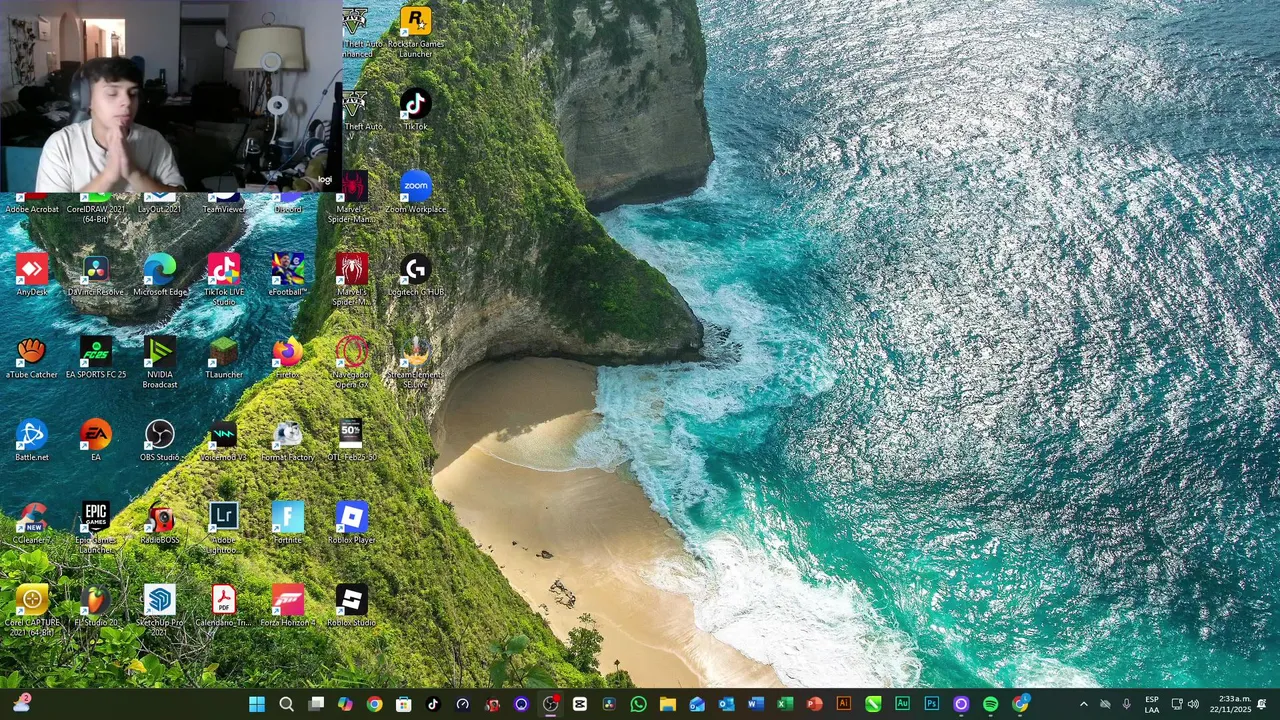
Task: Open the OTL-Feb25-50 desktop file
Action: (351, 441)
